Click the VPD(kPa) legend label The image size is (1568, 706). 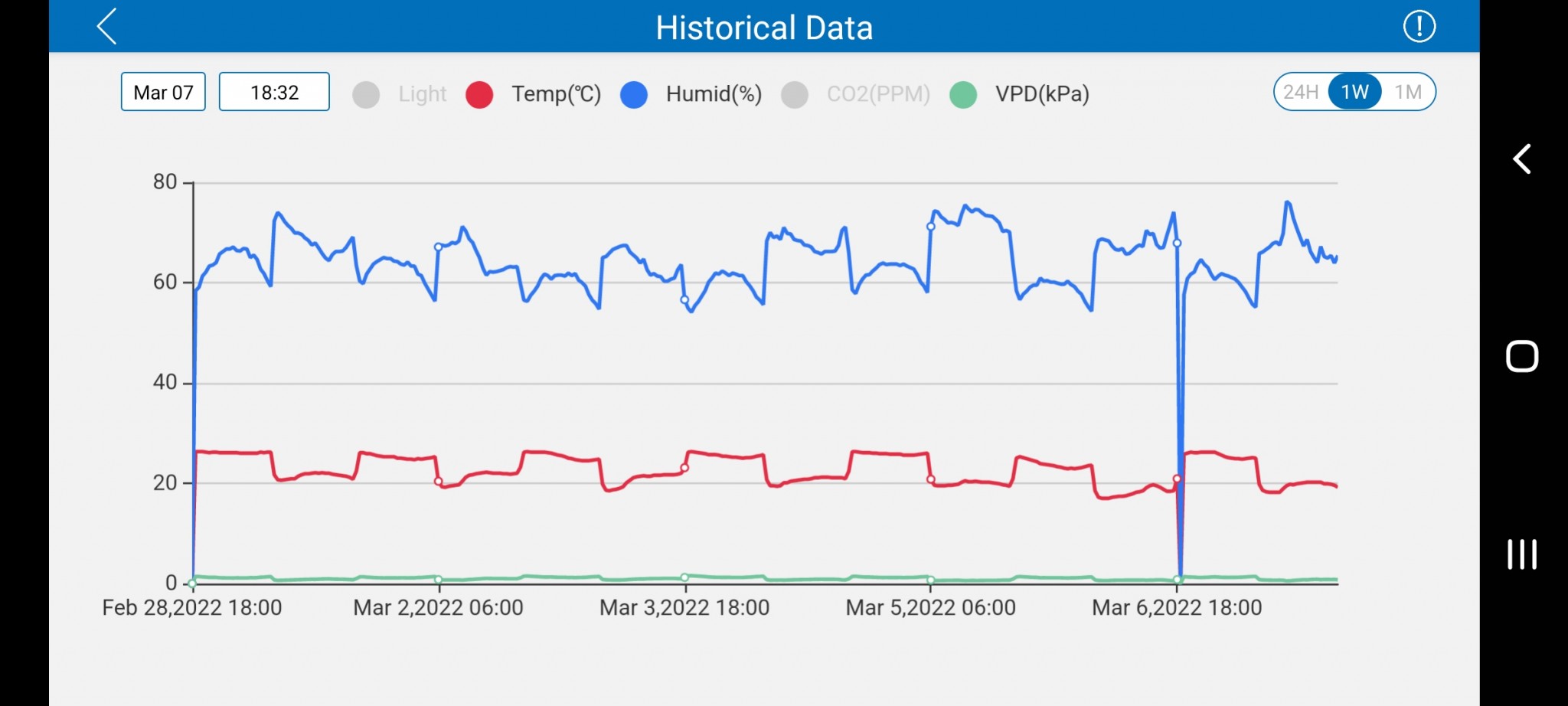pyautogui.click(x=1041, y=94)
